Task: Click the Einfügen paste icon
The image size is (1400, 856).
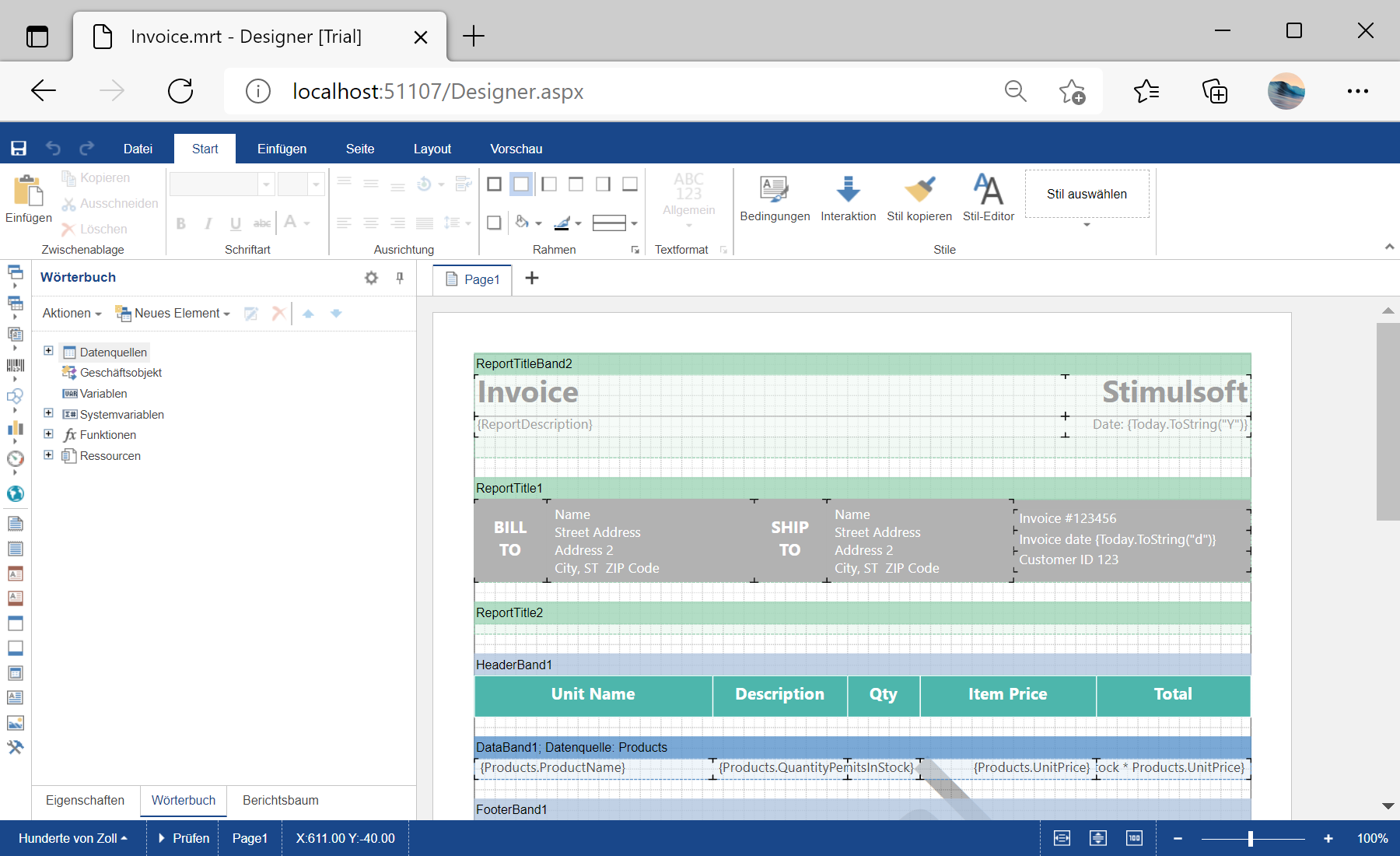Action: coord(29,199)
